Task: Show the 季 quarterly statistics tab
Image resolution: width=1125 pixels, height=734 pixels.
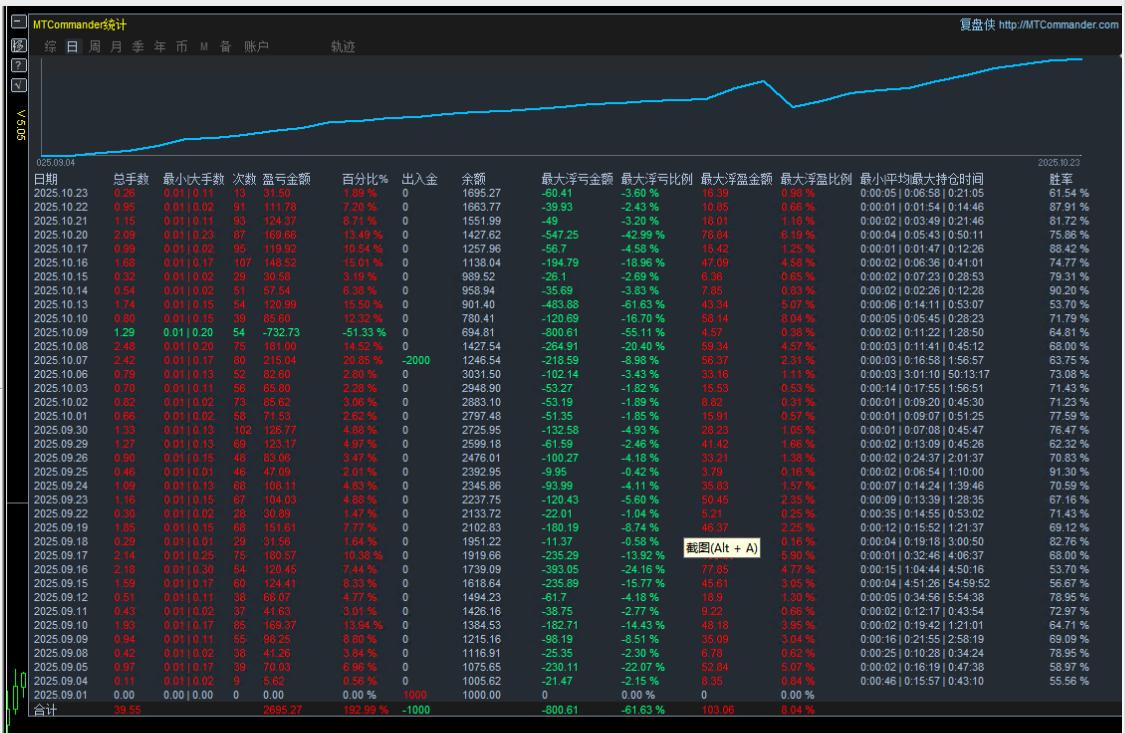Action: point(138,47)
